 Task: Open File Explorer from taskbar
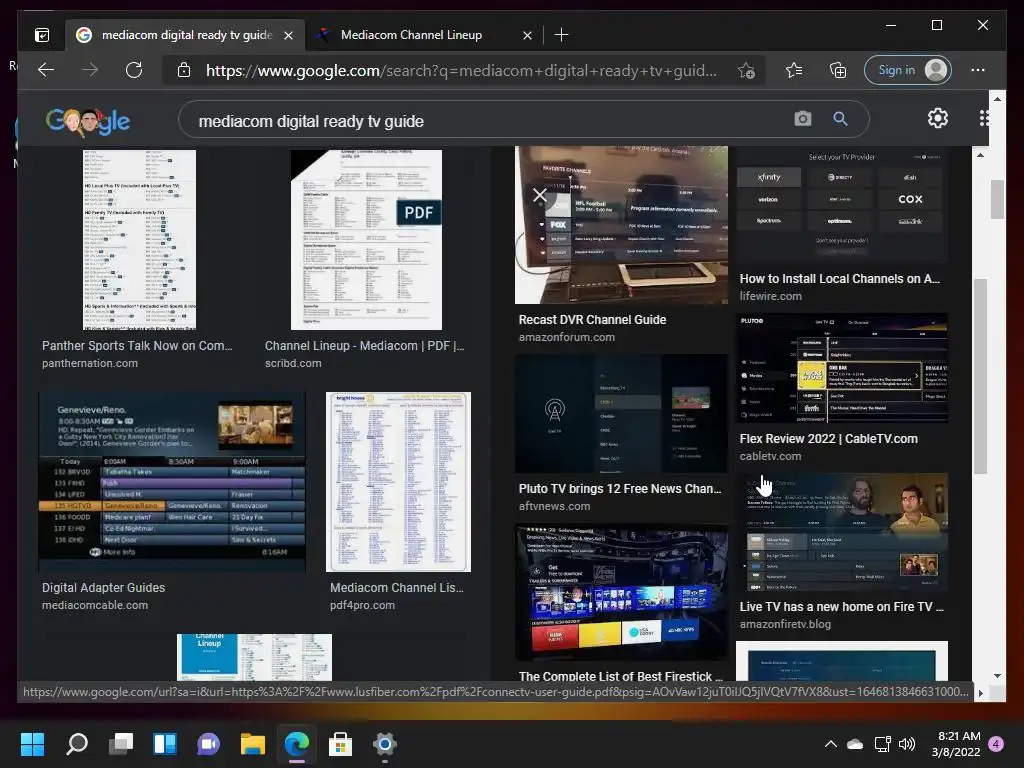(x=253, y=744)
